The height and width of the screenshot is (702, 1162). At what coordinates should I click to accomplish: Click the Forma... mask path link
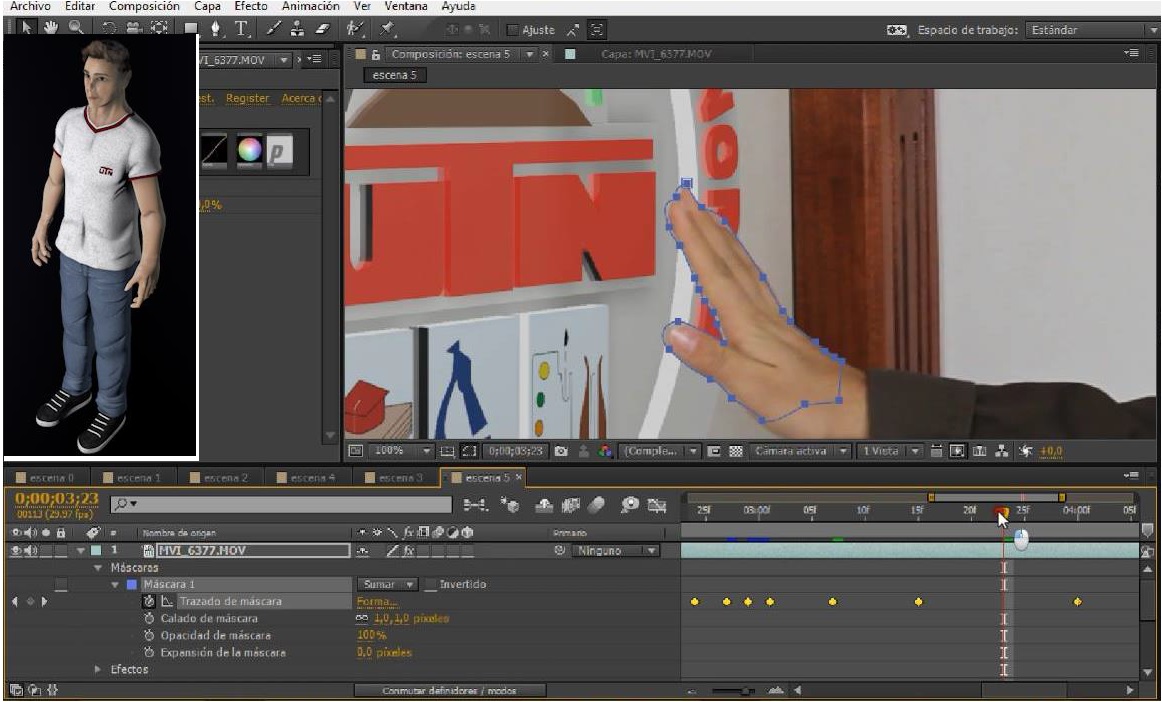pos(376,601)
